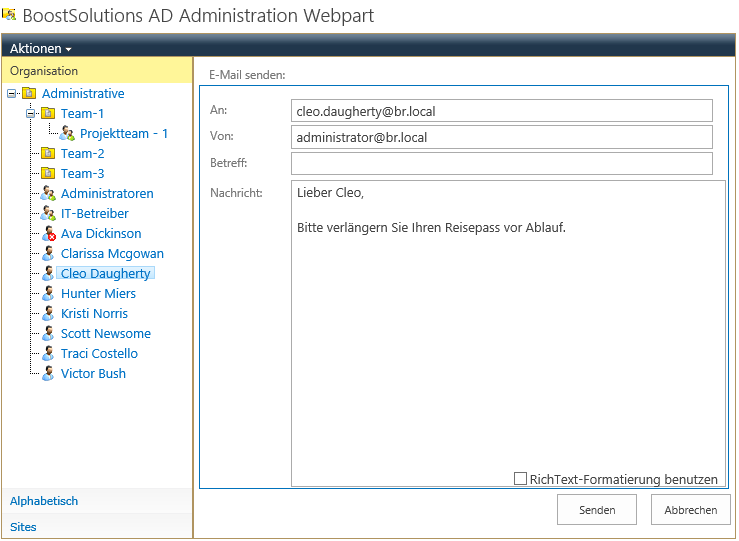Click the IT-Betreiber group icon

click(48, 213)
